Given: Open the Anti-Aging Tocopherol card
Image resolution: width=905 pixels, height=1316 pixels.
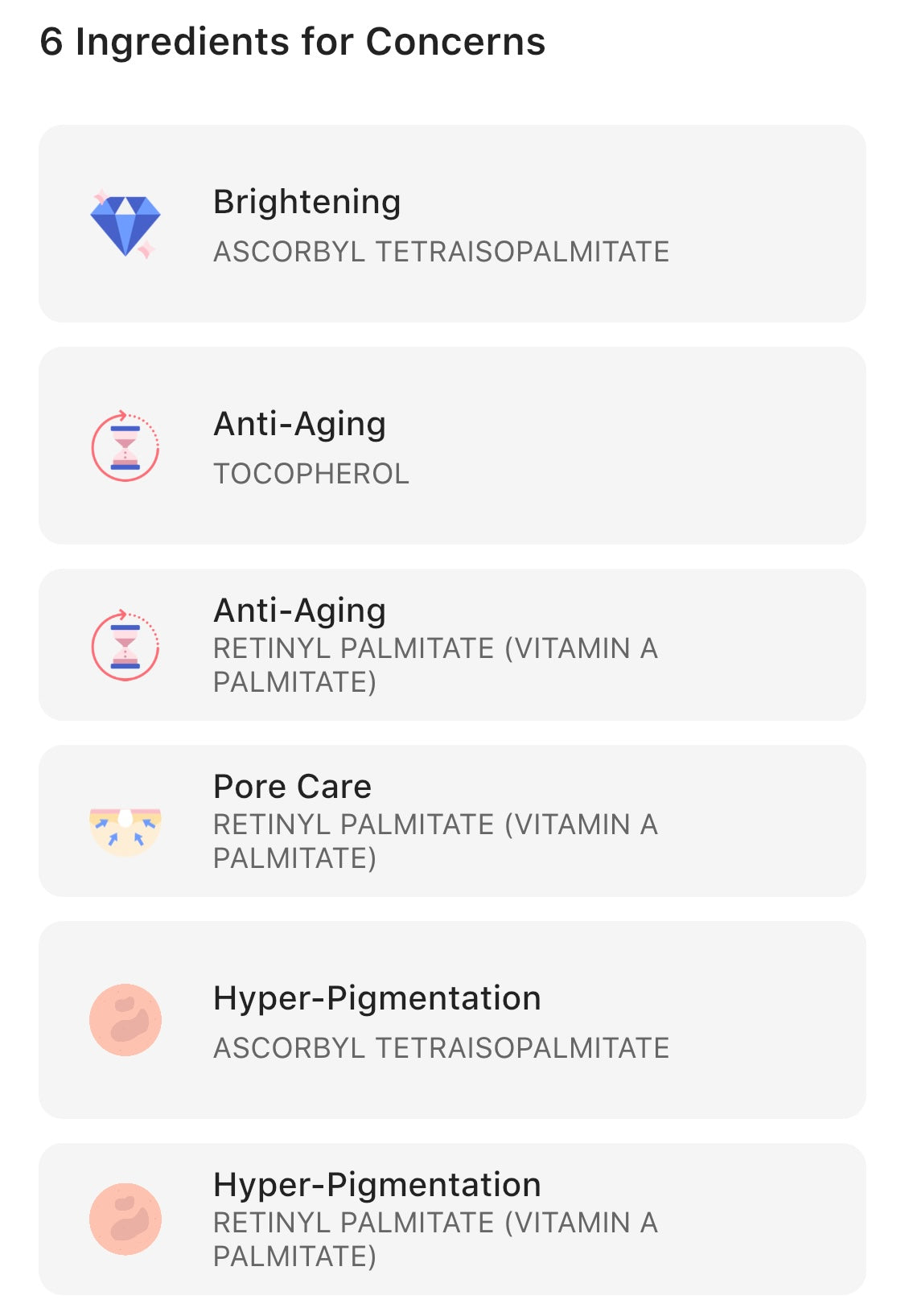Looking at the screenshot, I should click(x=452, y=446).
